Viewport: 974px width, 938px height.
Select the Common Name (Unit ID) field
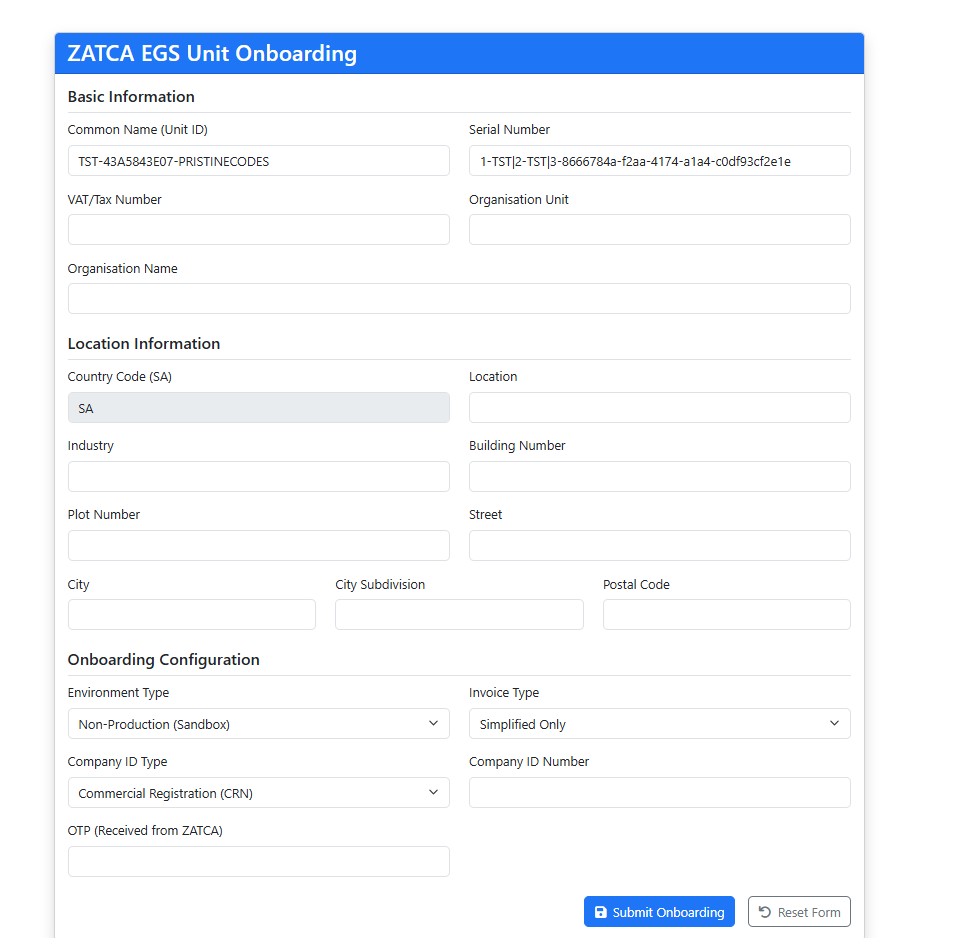(258, 160)
